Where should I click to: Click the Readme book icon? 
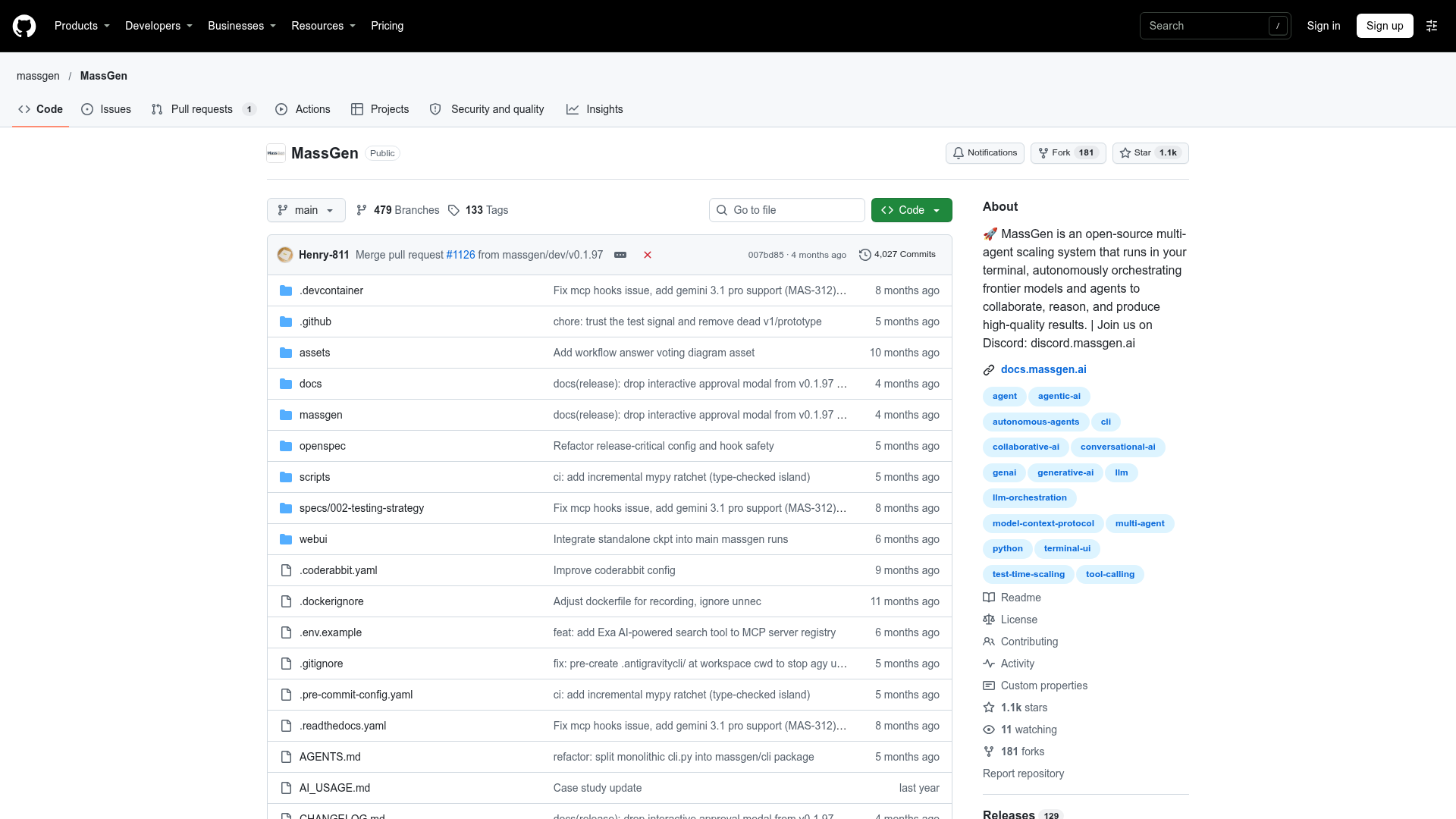point(989,598)
